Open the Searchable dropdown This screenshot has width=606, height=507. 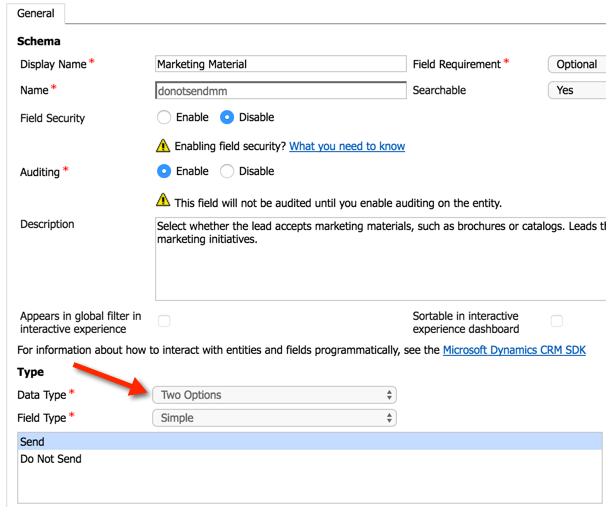point(576,90)
